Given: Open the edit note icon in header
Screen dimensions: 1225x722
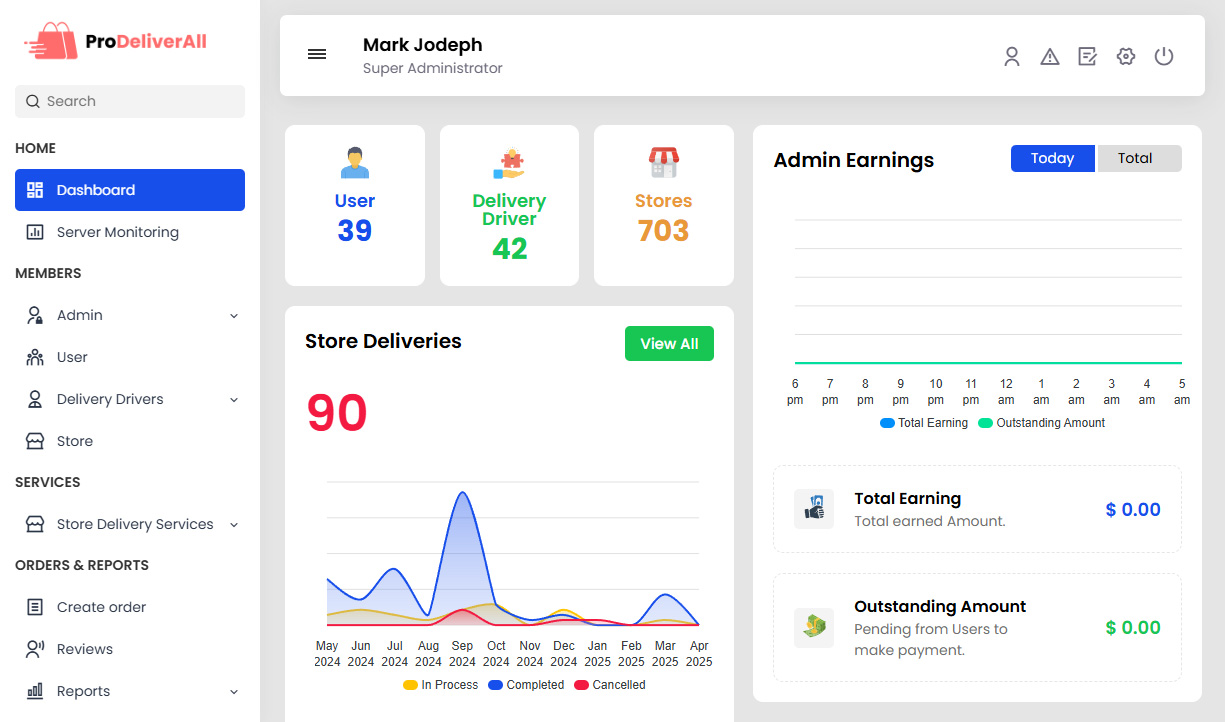Looking at the screenshot, I should pyautogui.click(x=1087, y=57).
